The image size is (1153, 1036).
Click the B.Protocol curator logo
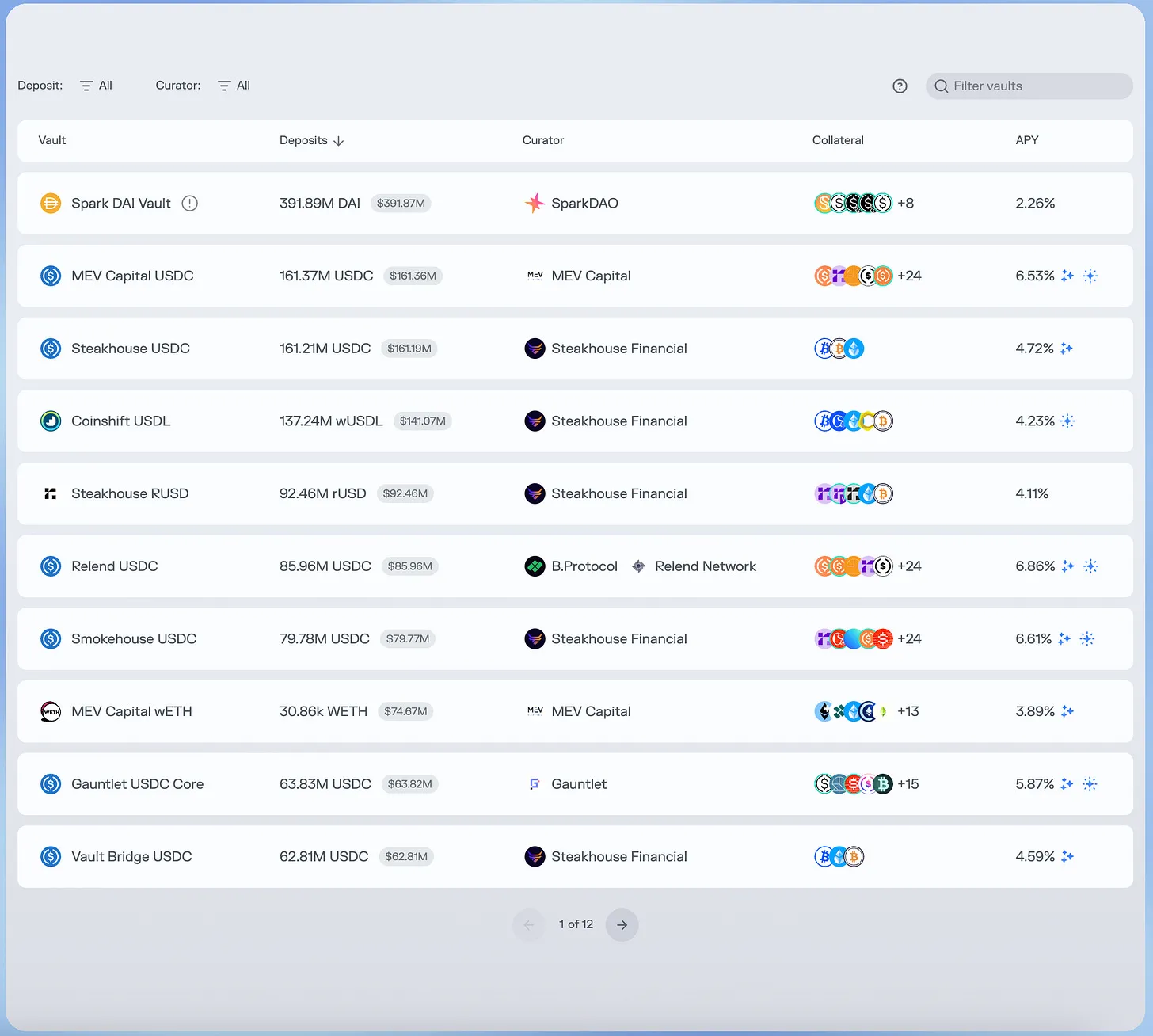(535, 566)
